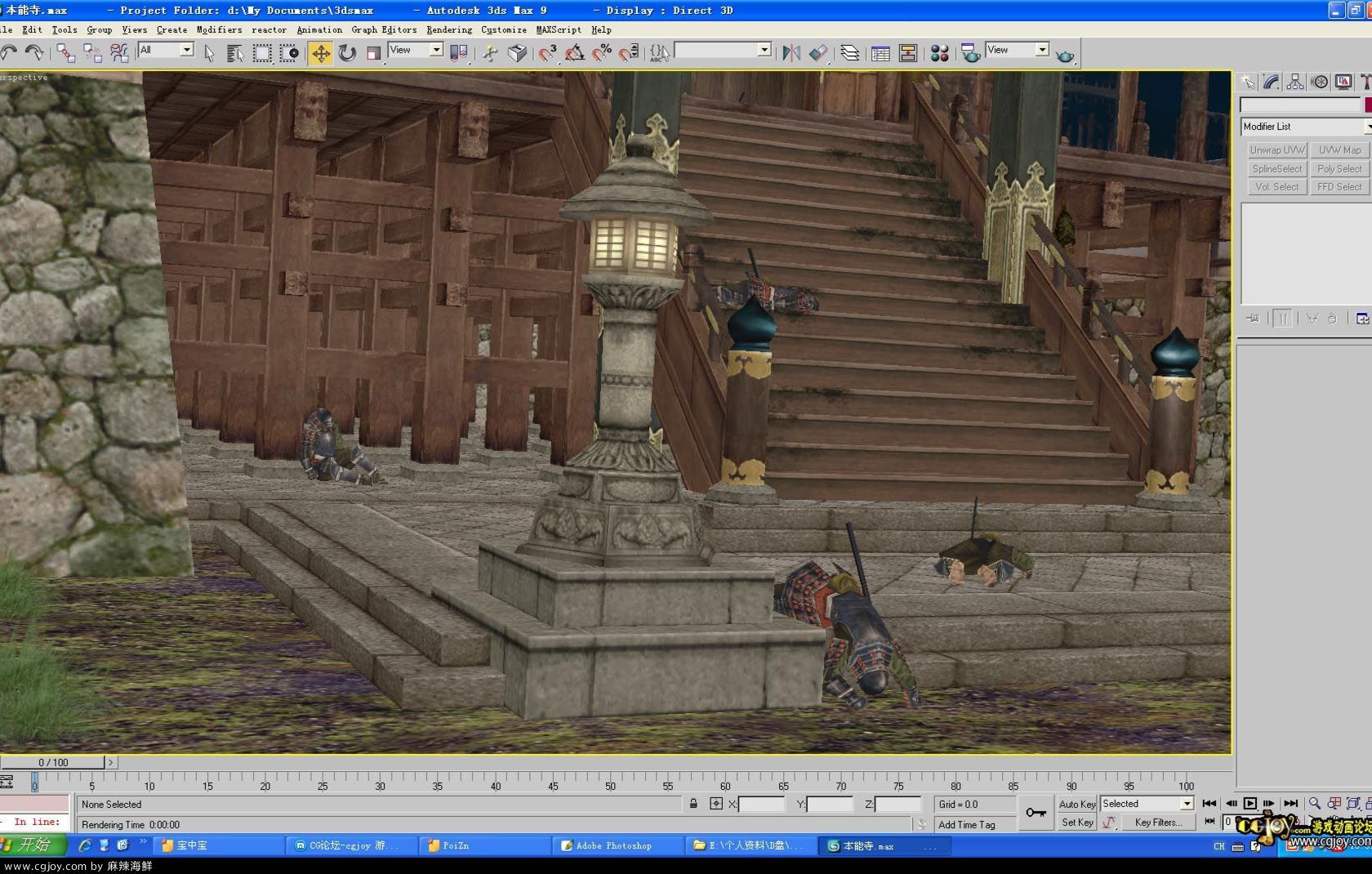
Task: Toggle Angle Snap
Action: click(575, 53)
